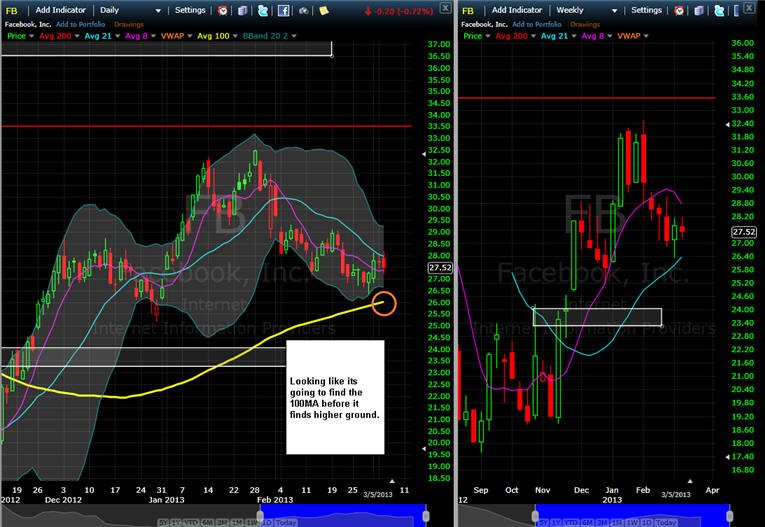Click Add to Portfolio link on Daily chart

pyautogui.click(x=81, y=24)
